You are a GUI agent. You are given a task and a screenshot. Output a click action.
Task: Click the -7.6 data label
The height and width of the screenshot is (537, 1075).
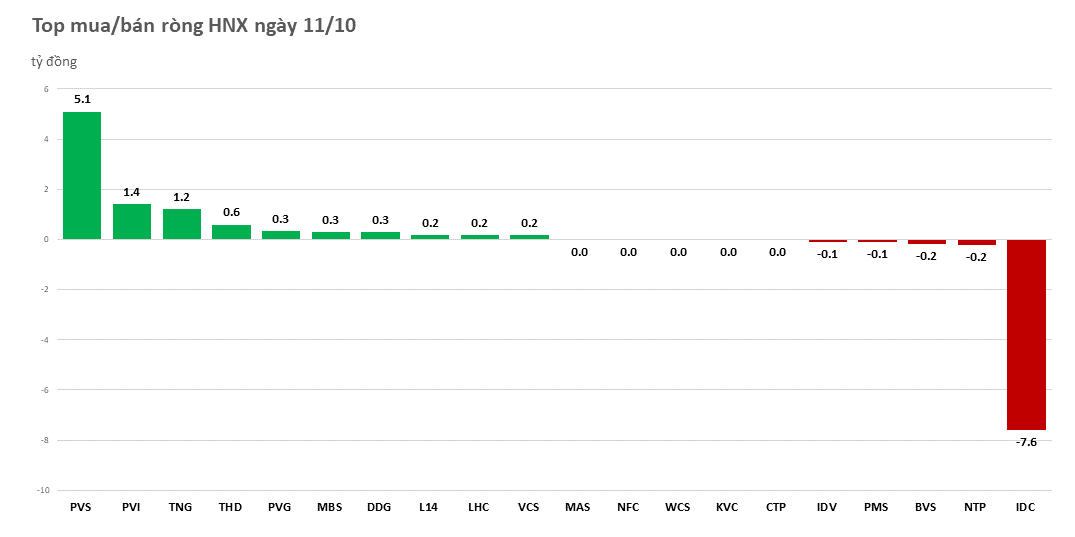pos(1027,441)
